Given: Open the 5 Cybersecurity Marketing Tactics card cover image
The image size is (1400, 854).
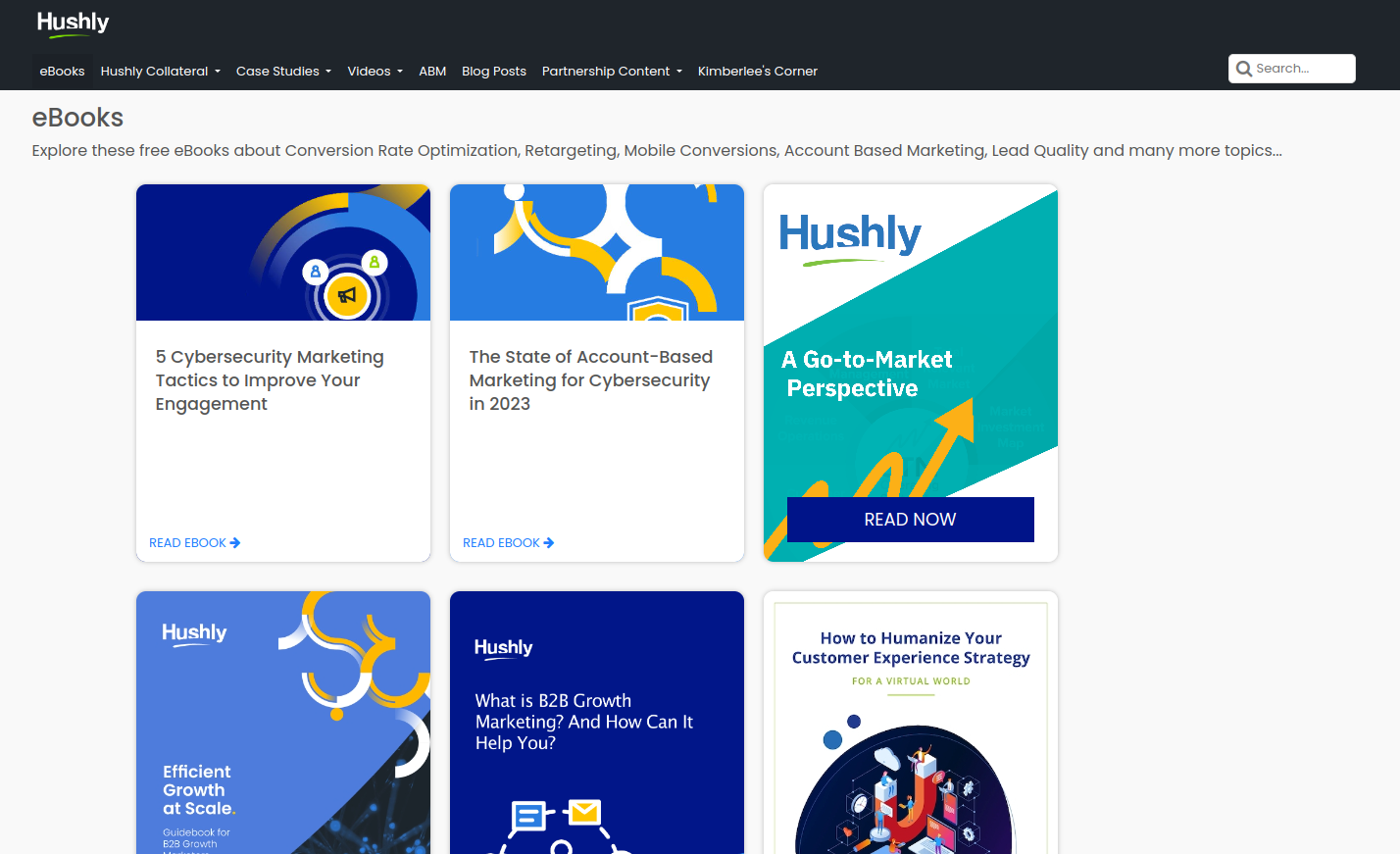Looking at the screenshot, I should (283, 252).
